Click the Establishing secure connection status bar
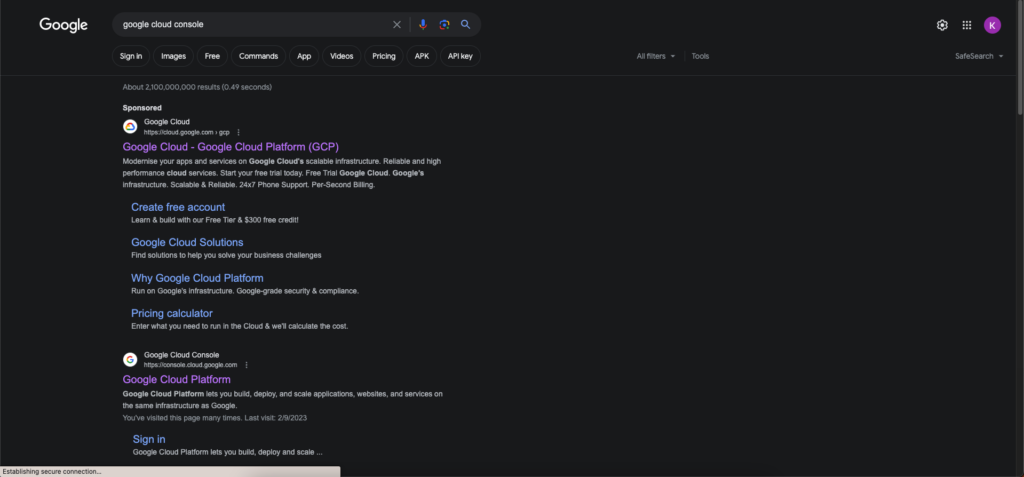Screen dimensions: 1024x477 [170, 471]
